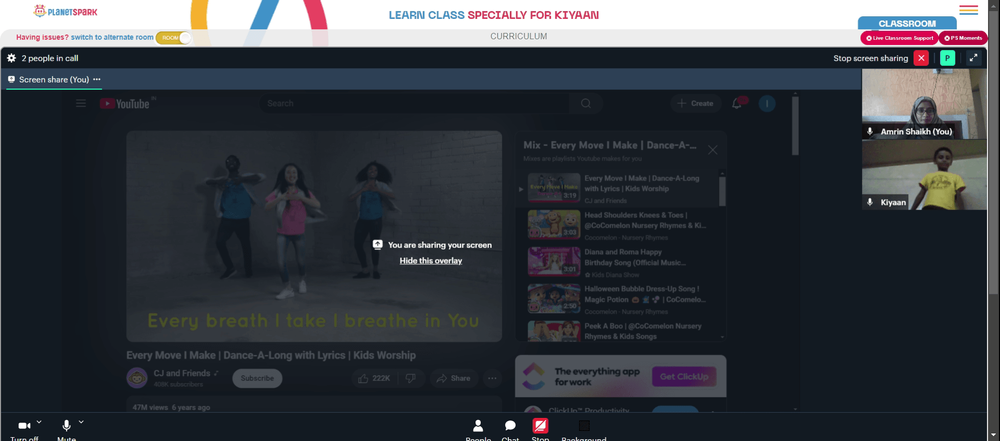Focus the YouTube search field
Screen dimensions: 1000x441
415,103
